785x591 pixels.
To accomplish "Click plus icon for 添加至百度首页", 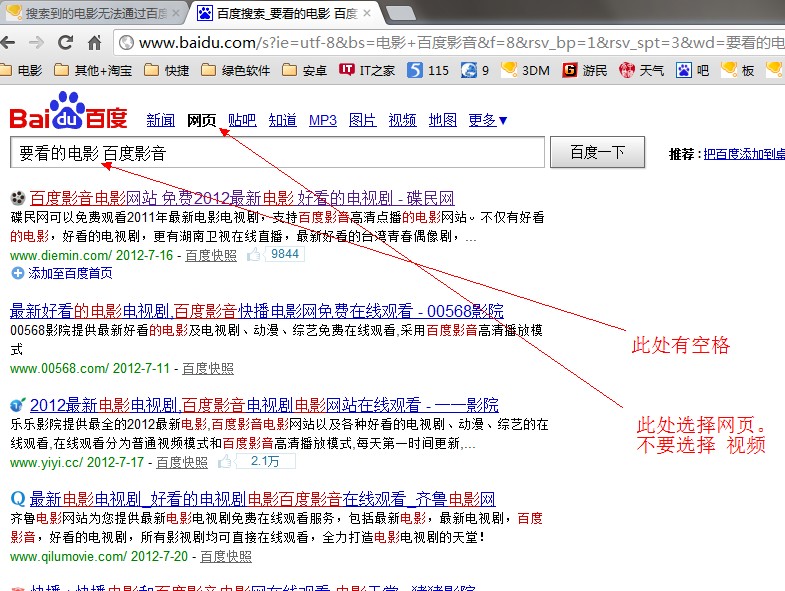I will coord(18,273).
